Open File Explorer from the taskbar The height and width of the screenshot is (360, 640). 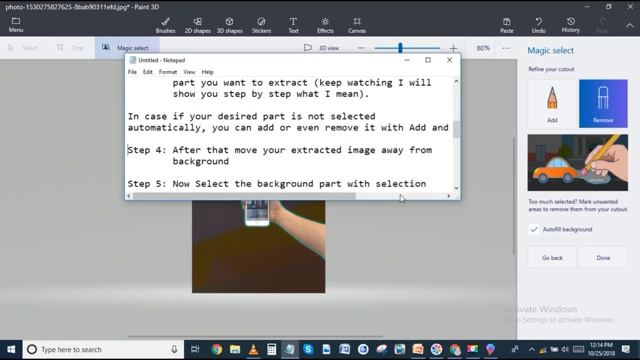click(x=235, y=349)
